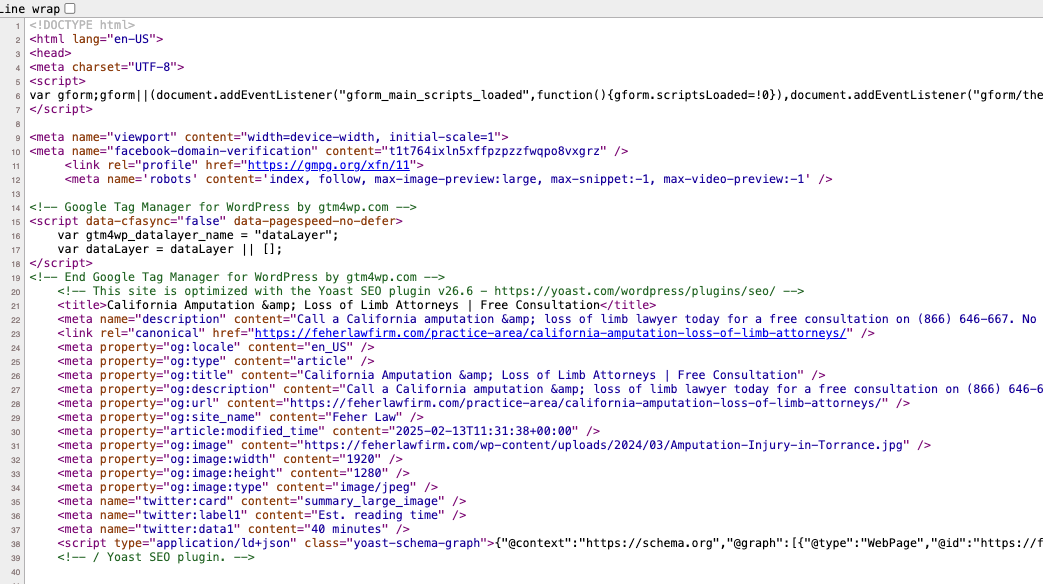Click the opening head tag

pos(50,53)
